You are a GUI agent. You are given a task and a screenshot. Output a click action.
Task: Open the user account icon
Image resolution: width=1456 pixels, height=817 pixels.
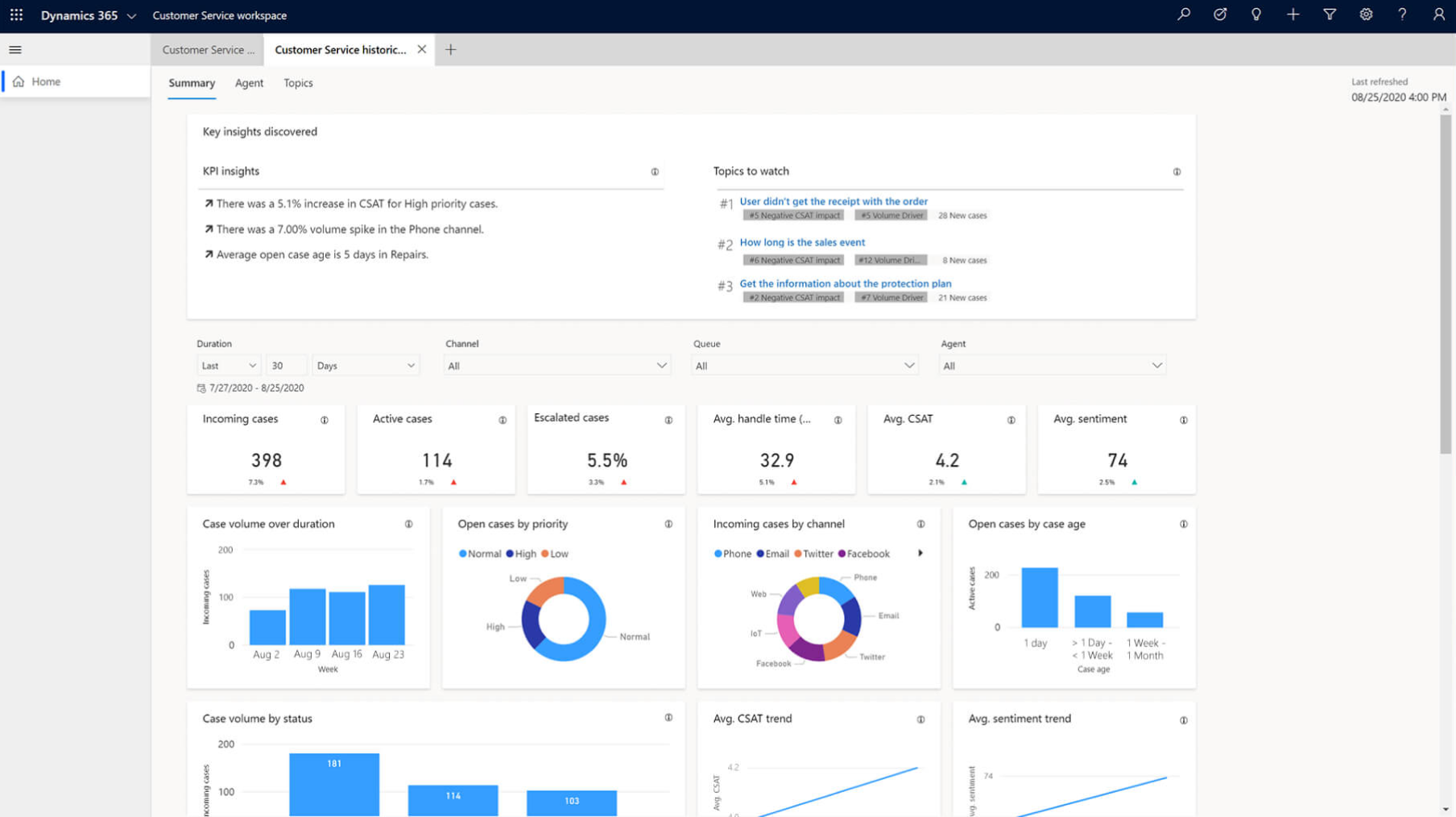[1438, 15]
